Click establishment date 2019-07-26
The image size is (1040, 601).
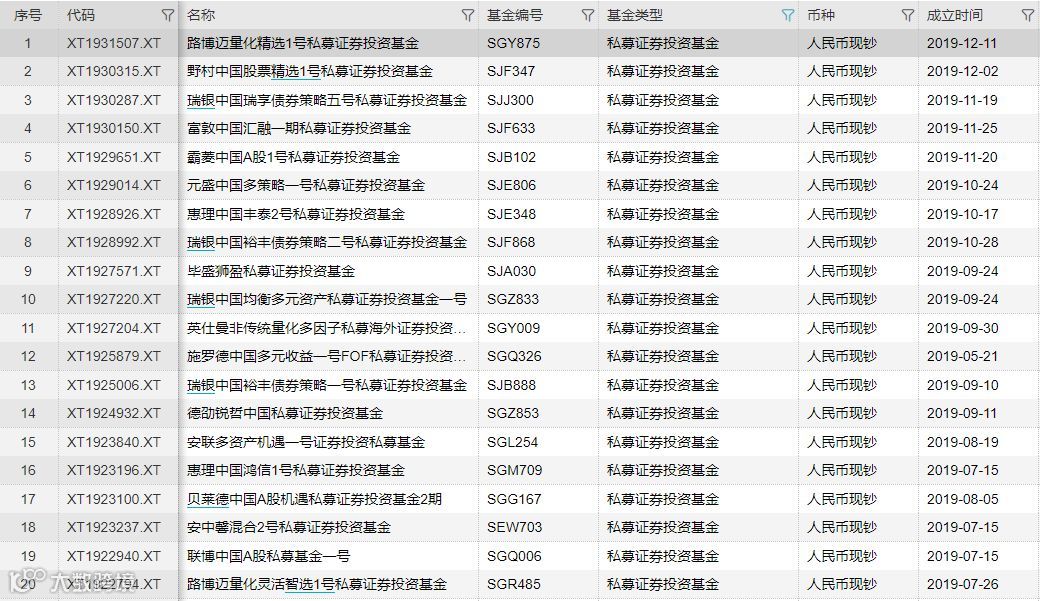[962, 584]
